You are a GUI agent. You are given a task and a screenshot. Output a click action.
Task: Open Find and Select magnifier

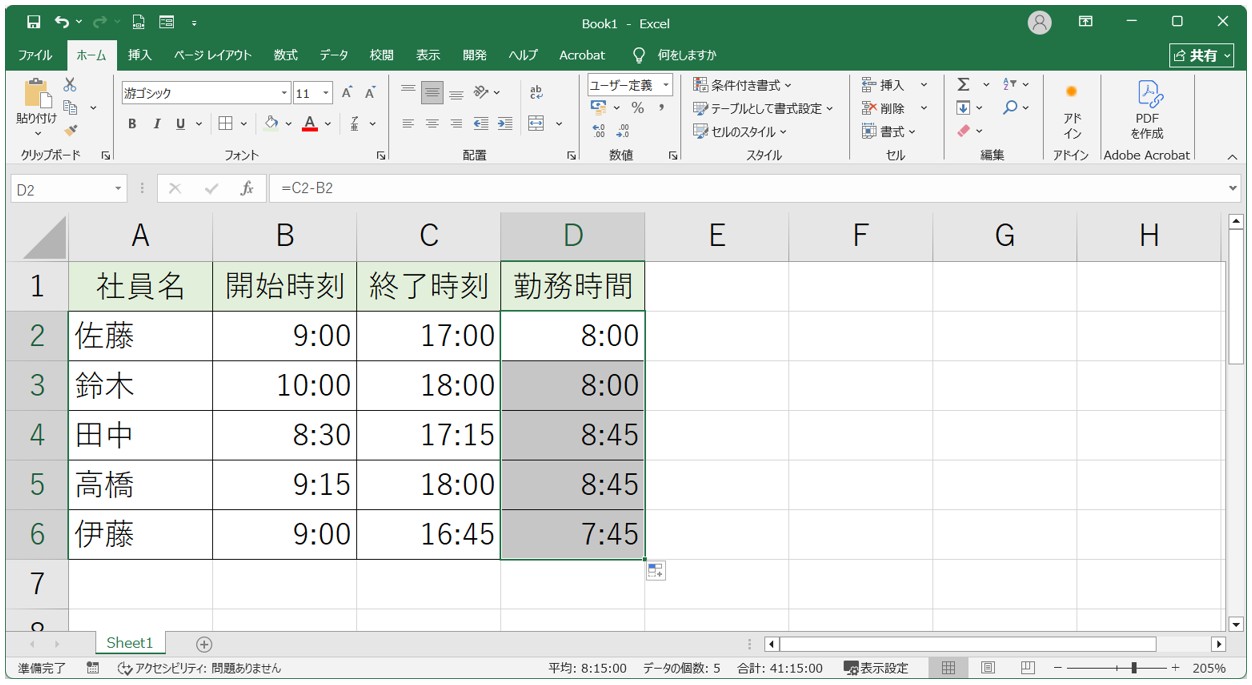tap(1009, 108)
